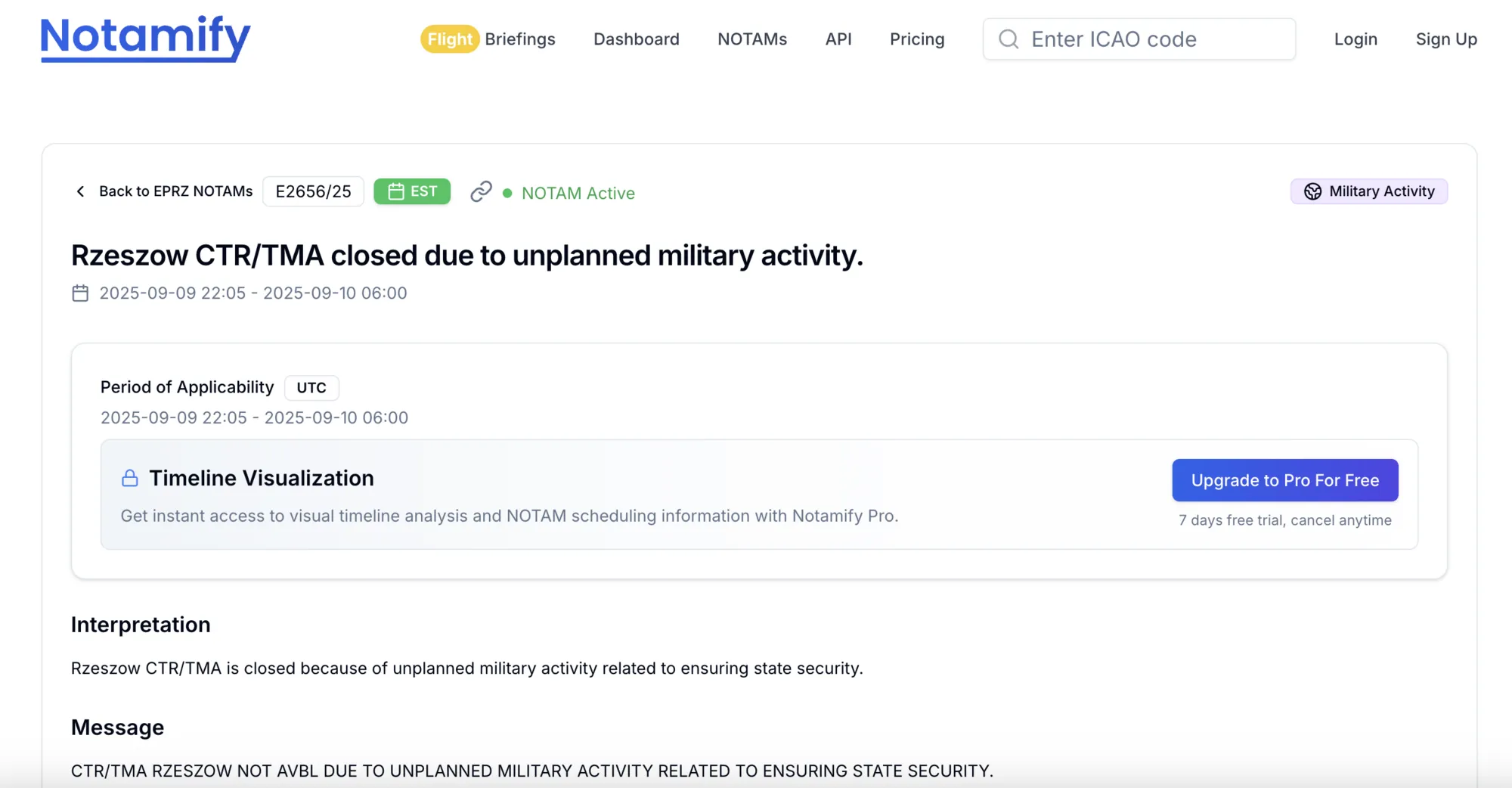This screenshot has width=1512, height=788.
Task: Go to the Dashboard page
Action: coord(636,39)
